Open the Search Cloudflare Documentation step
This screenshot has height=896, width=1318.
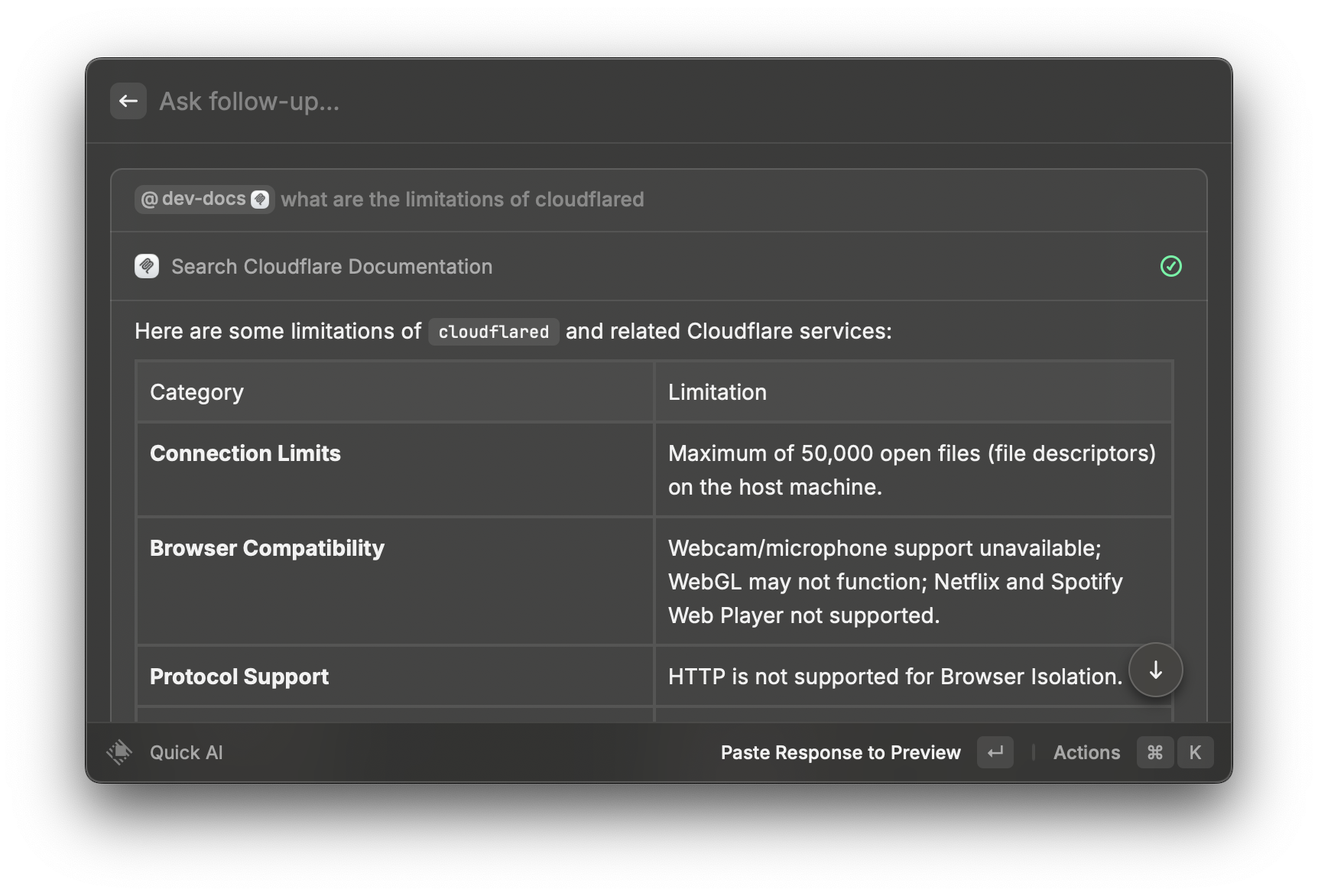pyautogui.click(x=659, y=266)
